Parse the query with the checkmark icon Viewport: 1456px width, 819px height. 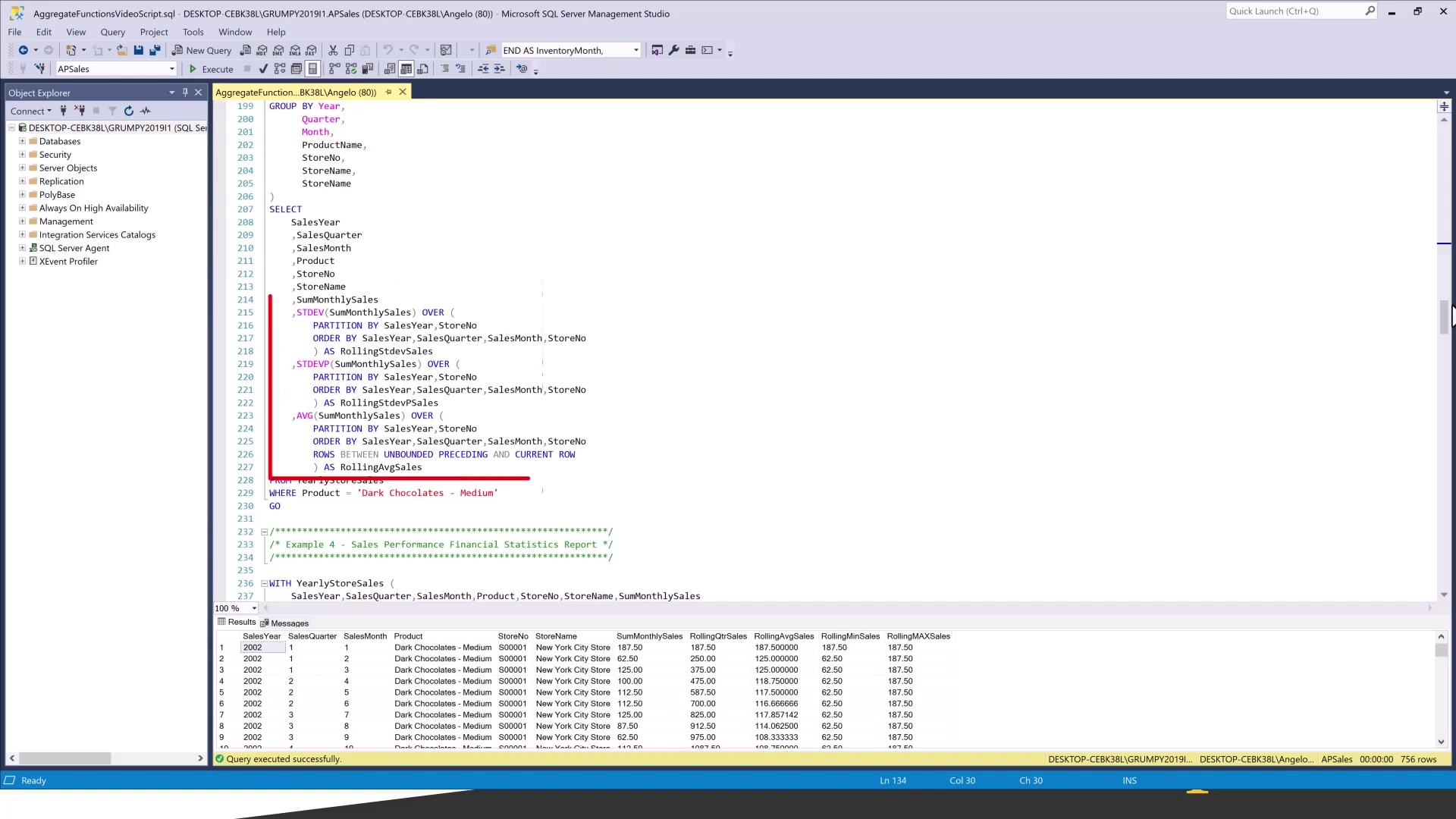(x=263, y=68)
